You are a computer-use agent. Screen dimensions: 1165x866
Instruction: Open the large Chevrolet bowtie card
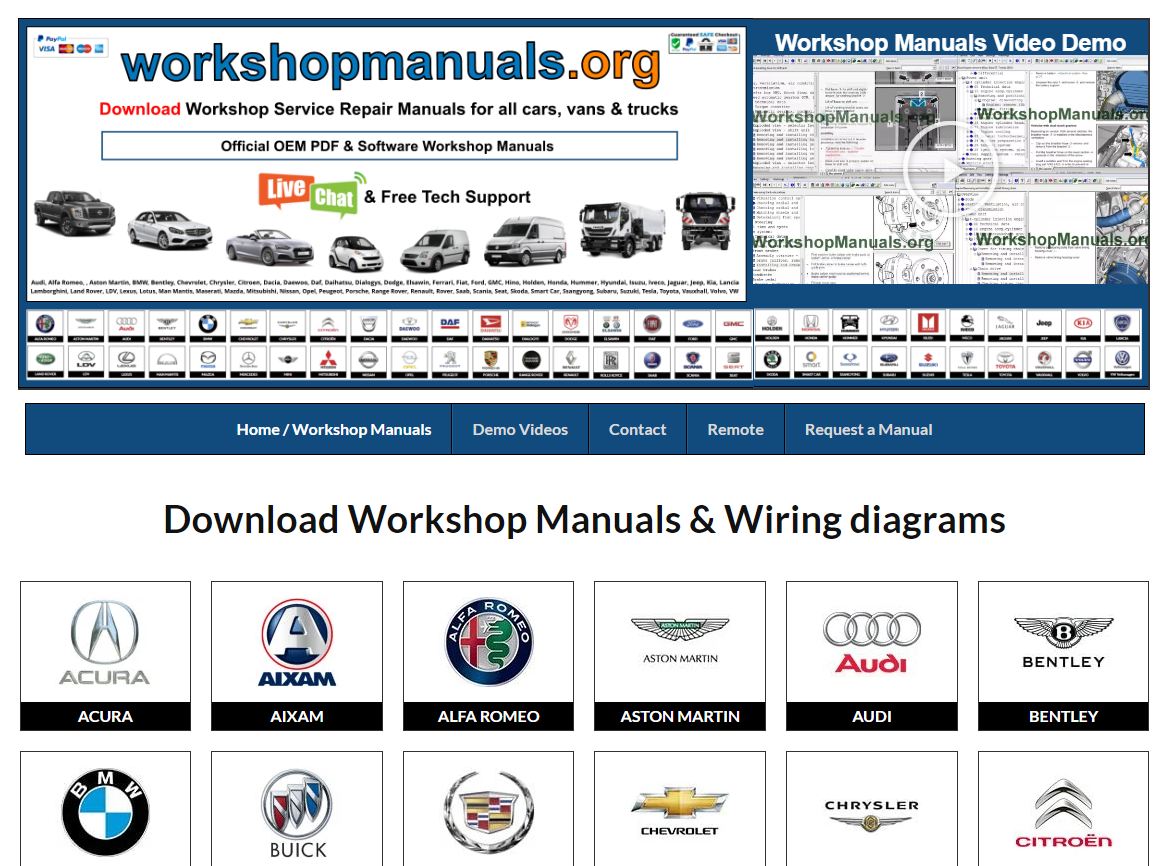(680, 809)
